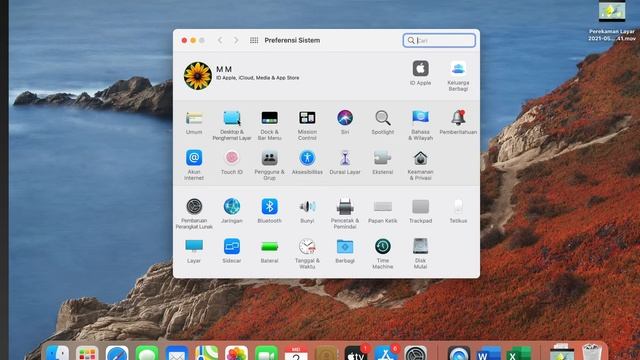Image resolution: width=640 pixels, height=360 pixels.
Task: Open Pengguna & Grup preferences
Action: pos(269,165)
